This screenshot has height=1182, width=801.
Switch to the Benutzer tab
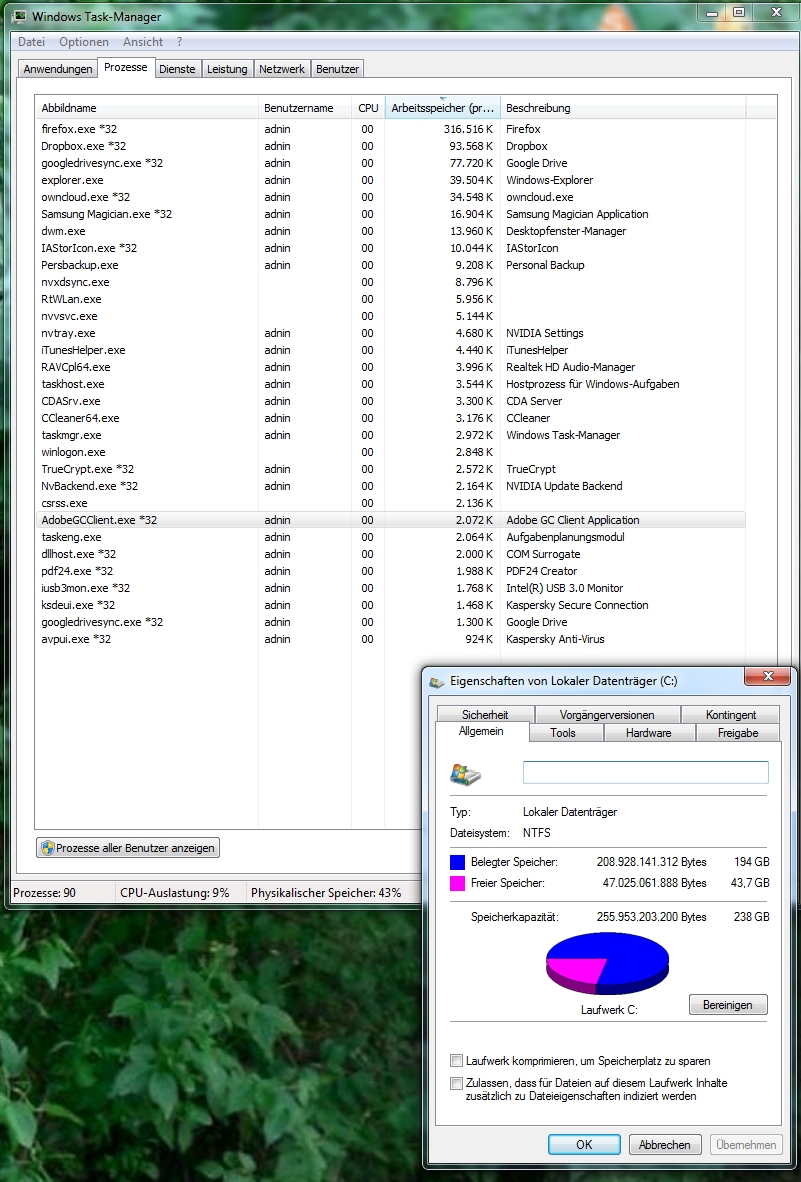338,69
